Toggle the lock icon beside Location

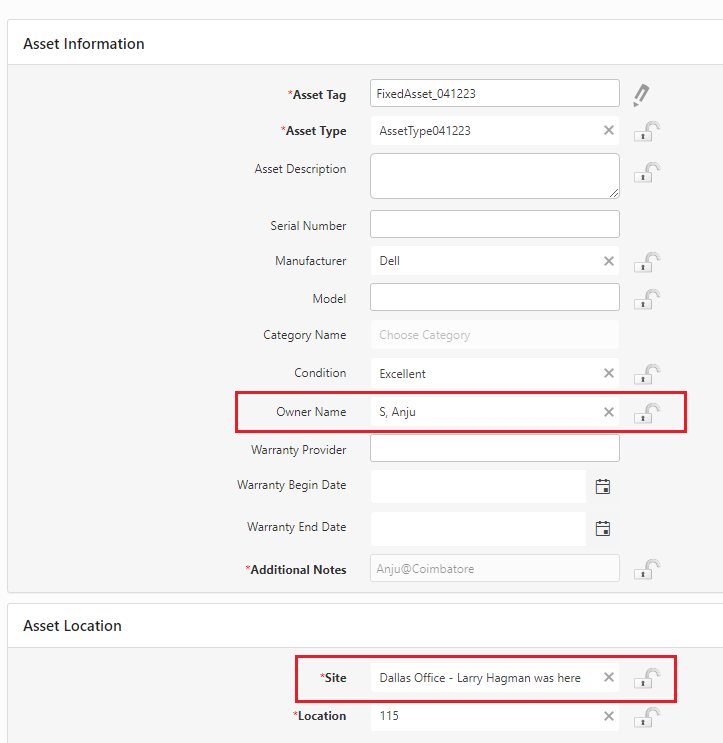[x=647, y=717]
